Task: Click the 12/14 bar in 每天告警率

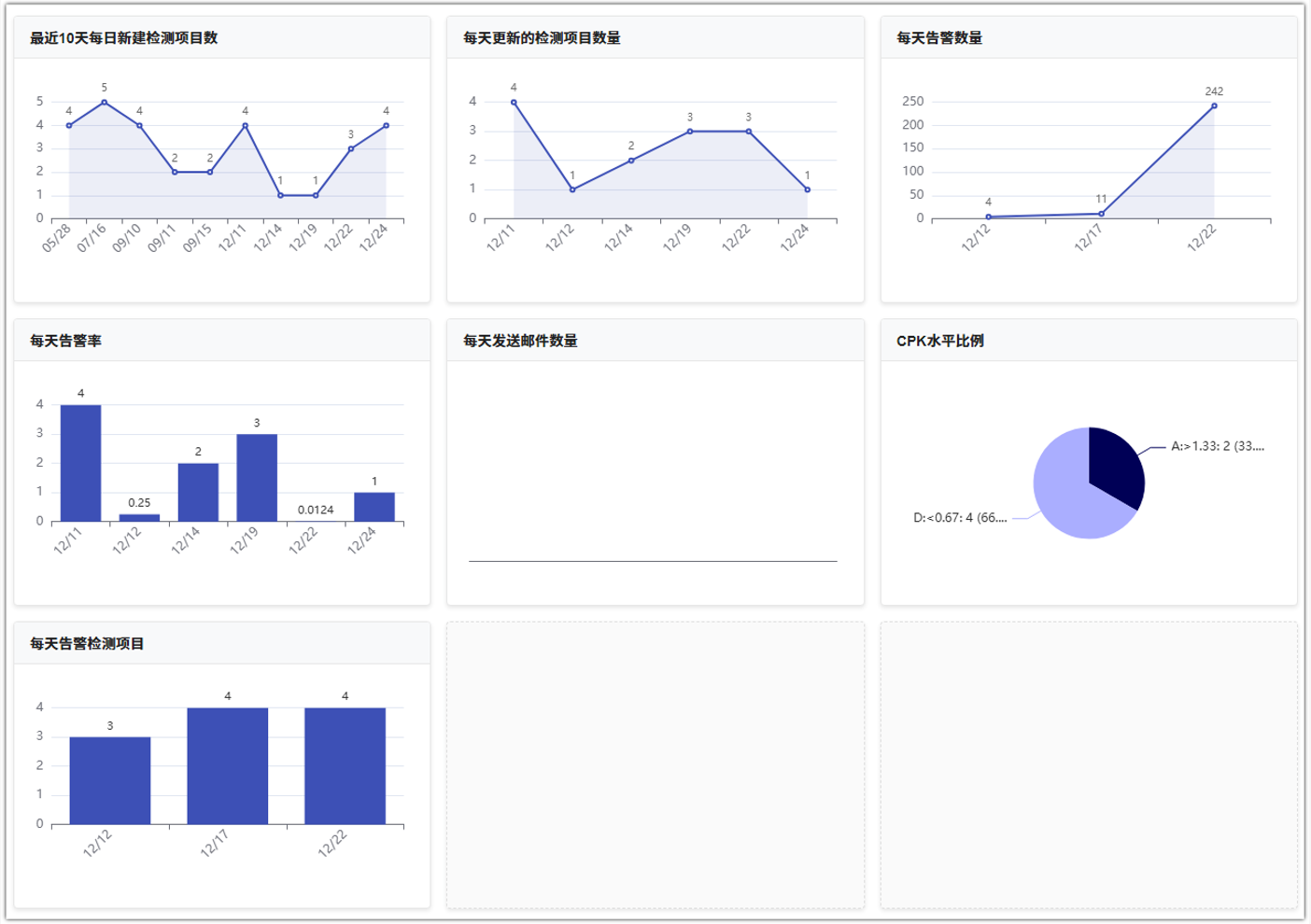Action: (x=198, y=492)
